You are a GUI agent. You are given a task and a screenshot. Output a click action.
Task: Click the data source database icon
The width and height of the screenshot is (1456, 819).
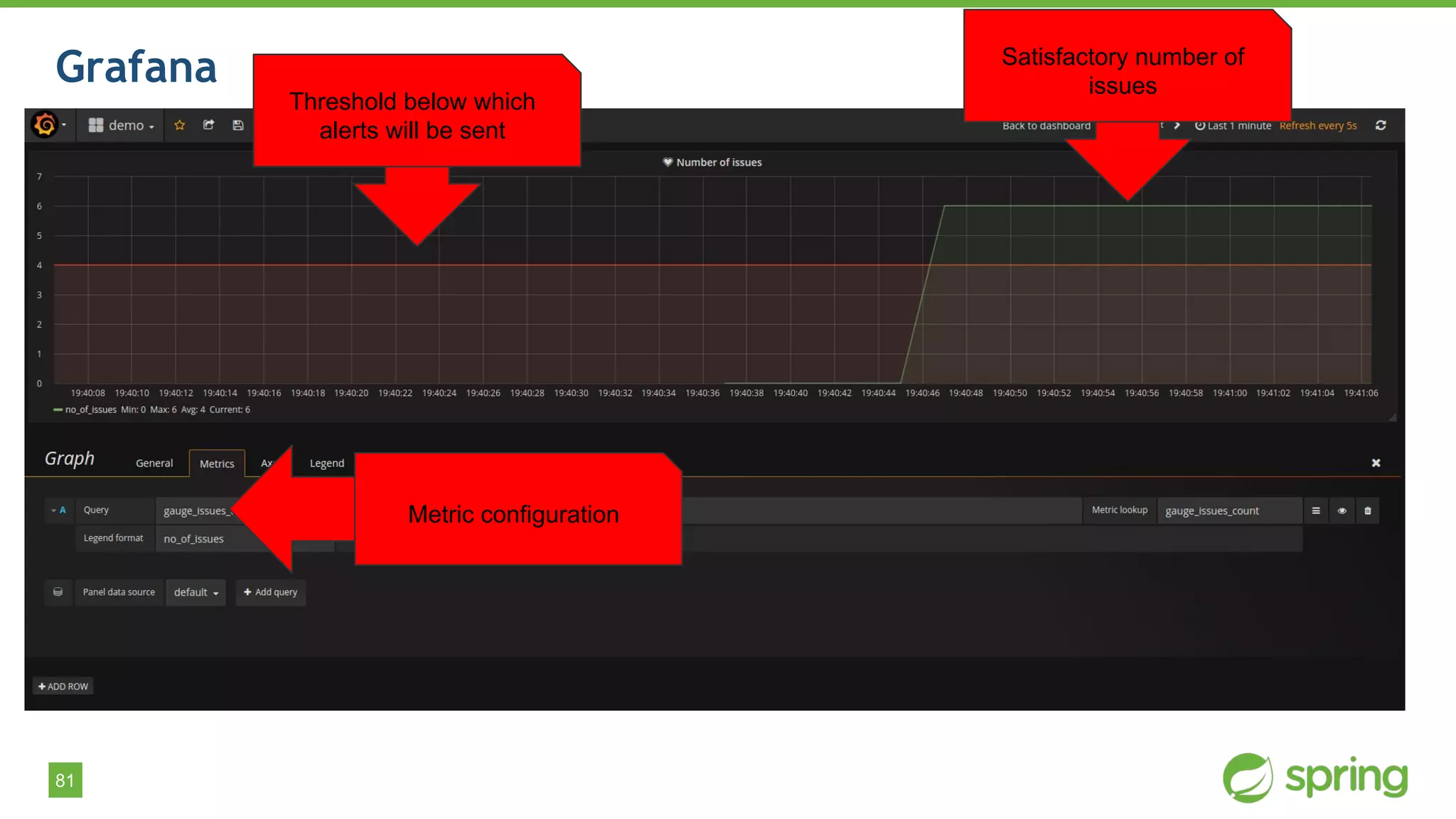(58, 592)
